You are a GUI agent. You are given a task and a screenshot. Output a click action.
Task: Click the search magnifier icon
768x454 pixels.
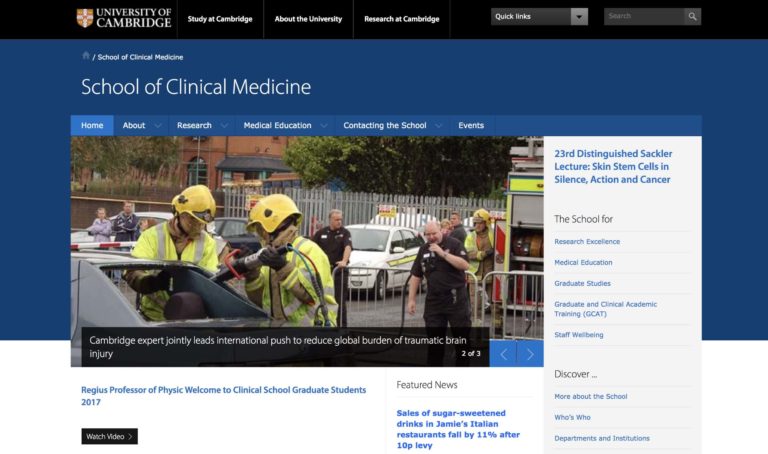pos(692,17)
